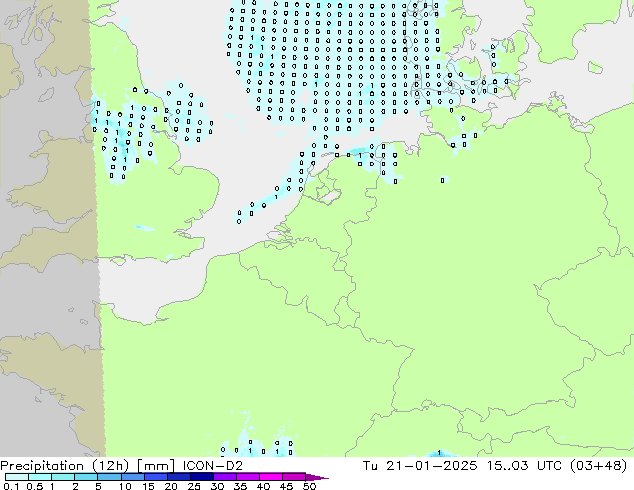Click the over-50 mm arrow tip of legend
This screenshot has width=634, height=490.
pos(317,477)
